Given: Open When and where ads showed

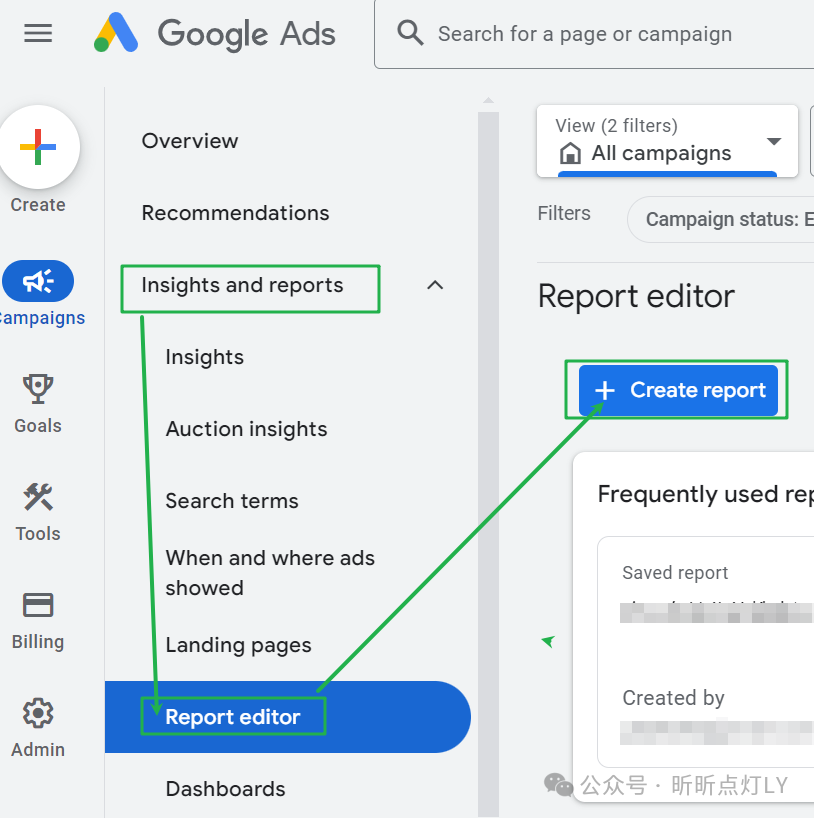Looking at the screenshot, I should point(270,573).
